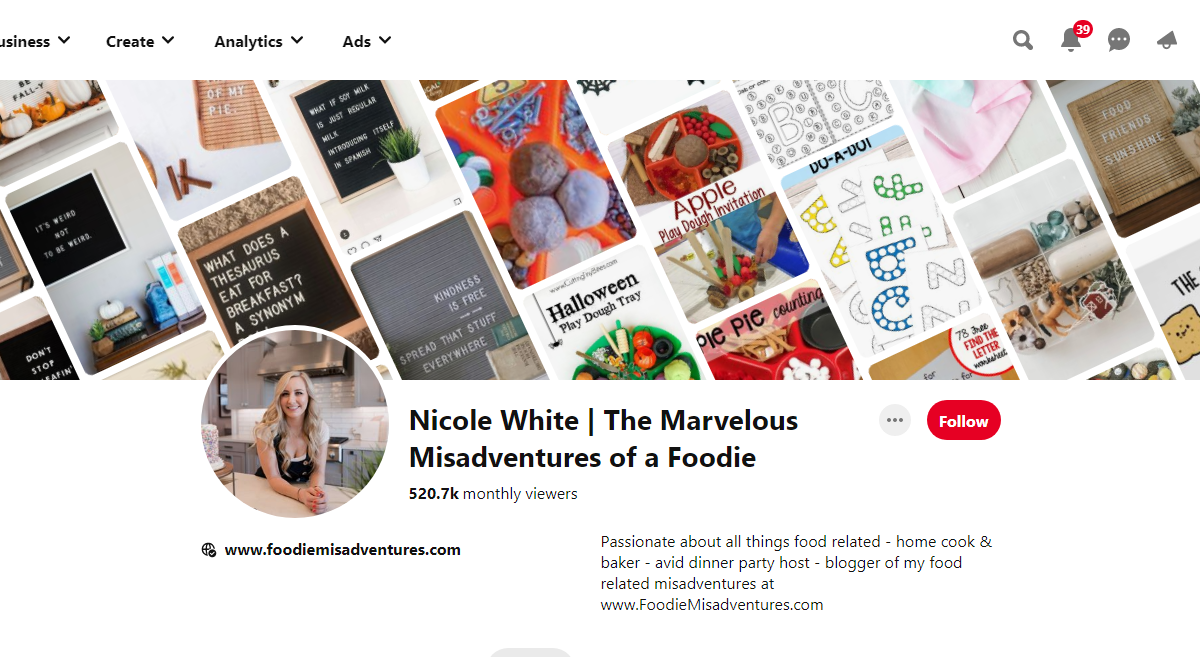
Task: Open the messages speech bubble icon
Action: [1119, 40]
